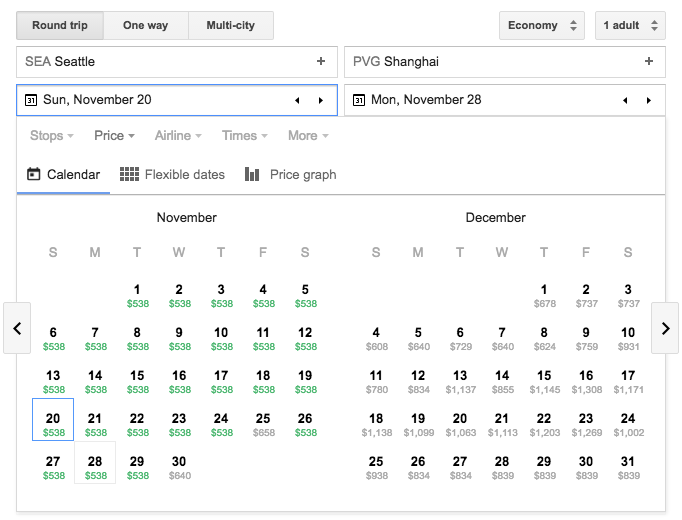Viewport: 682px width, 520px height.
Task: Click the Price graph bar icon
Action: (252, 174)
